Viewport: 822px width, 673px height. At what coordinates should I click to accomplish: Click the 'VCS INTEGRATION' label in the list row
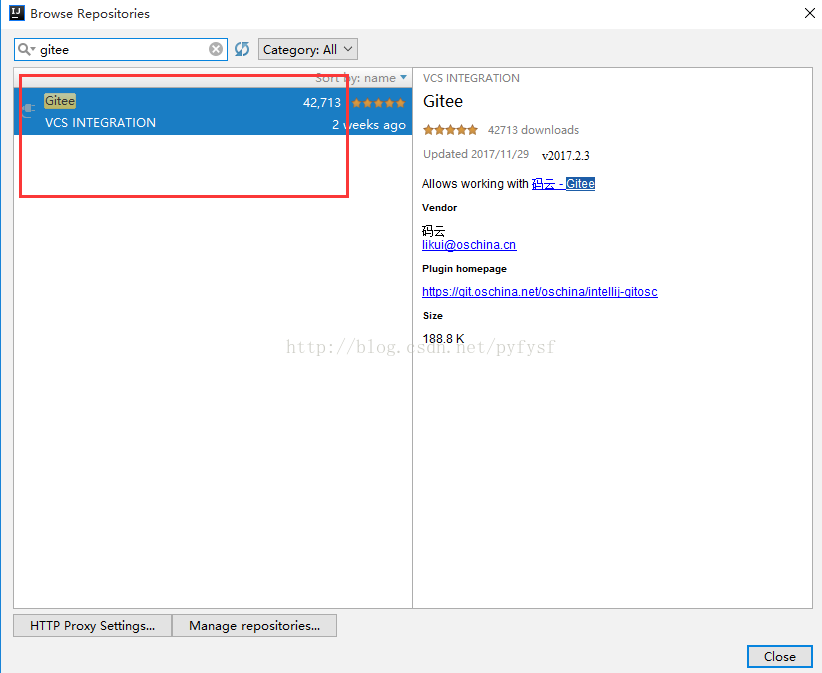tap(100, 123)
